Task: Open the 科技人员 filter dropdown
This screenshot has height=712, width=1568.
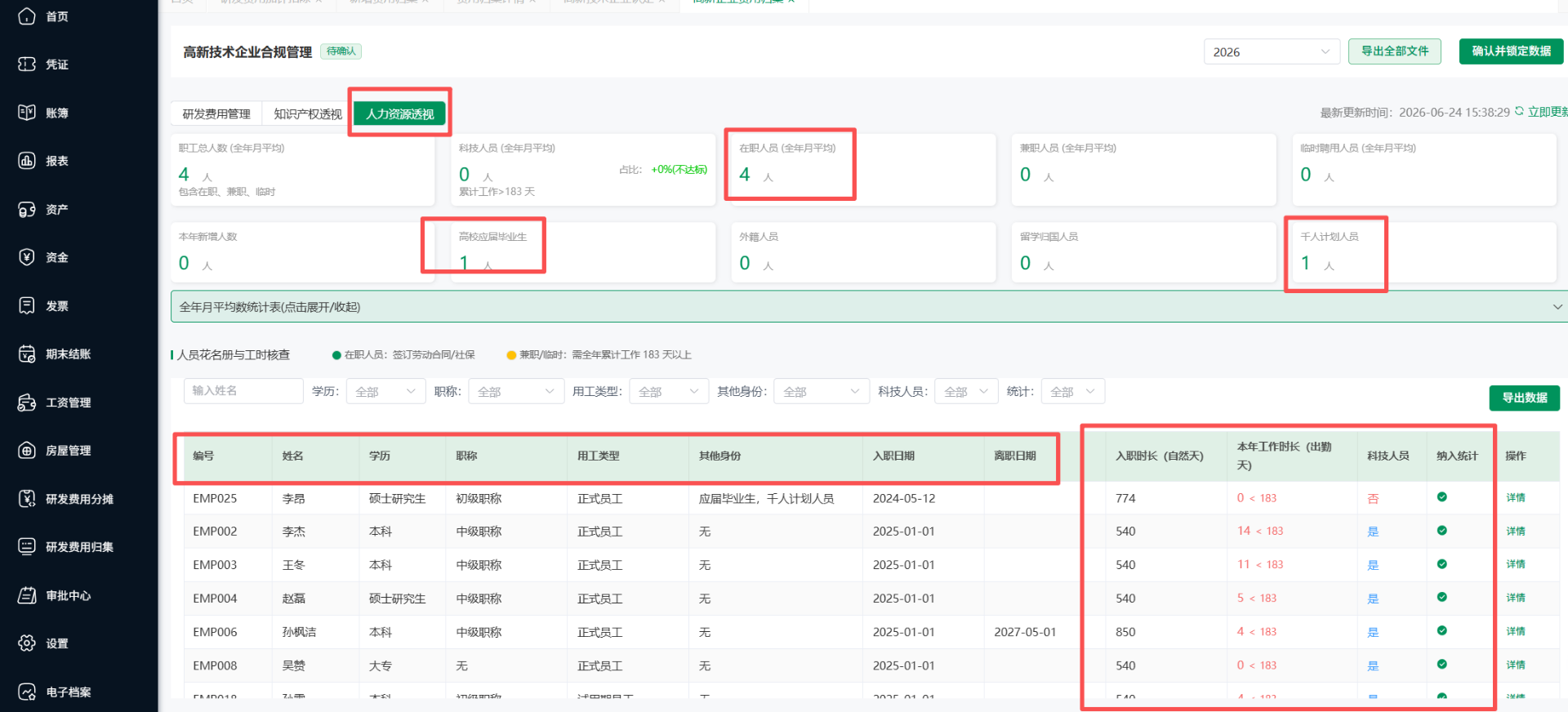Action: click(966, 392)
